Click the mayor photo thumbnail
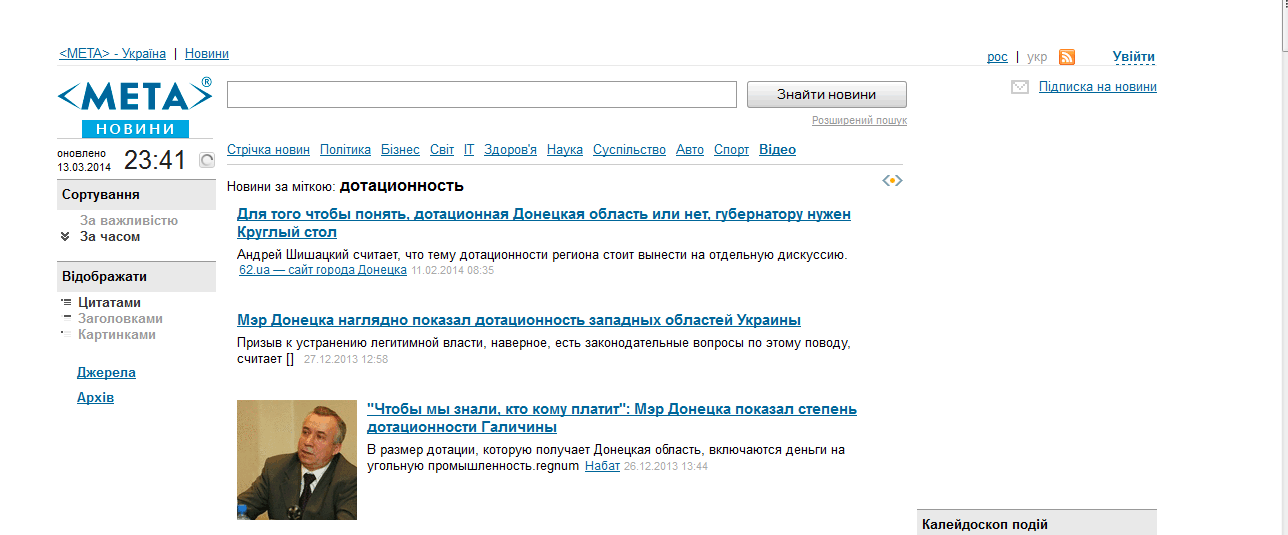Image resolution: width=1288 pixels, height=535 pixels. (x=297, y=460)
